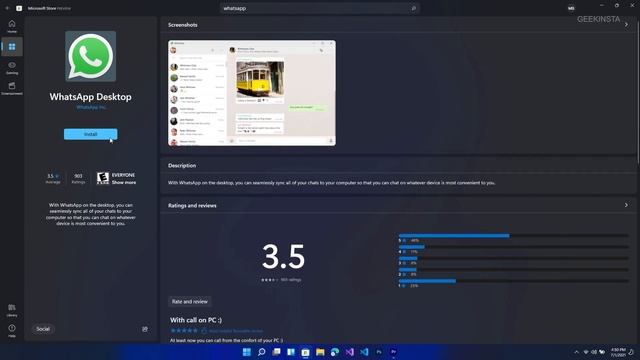Viewport: 640px width, 360px height.
Task: Open the WhatsApp Inc. publisher link
Action: pyautogui.click(x=91, y=107)
